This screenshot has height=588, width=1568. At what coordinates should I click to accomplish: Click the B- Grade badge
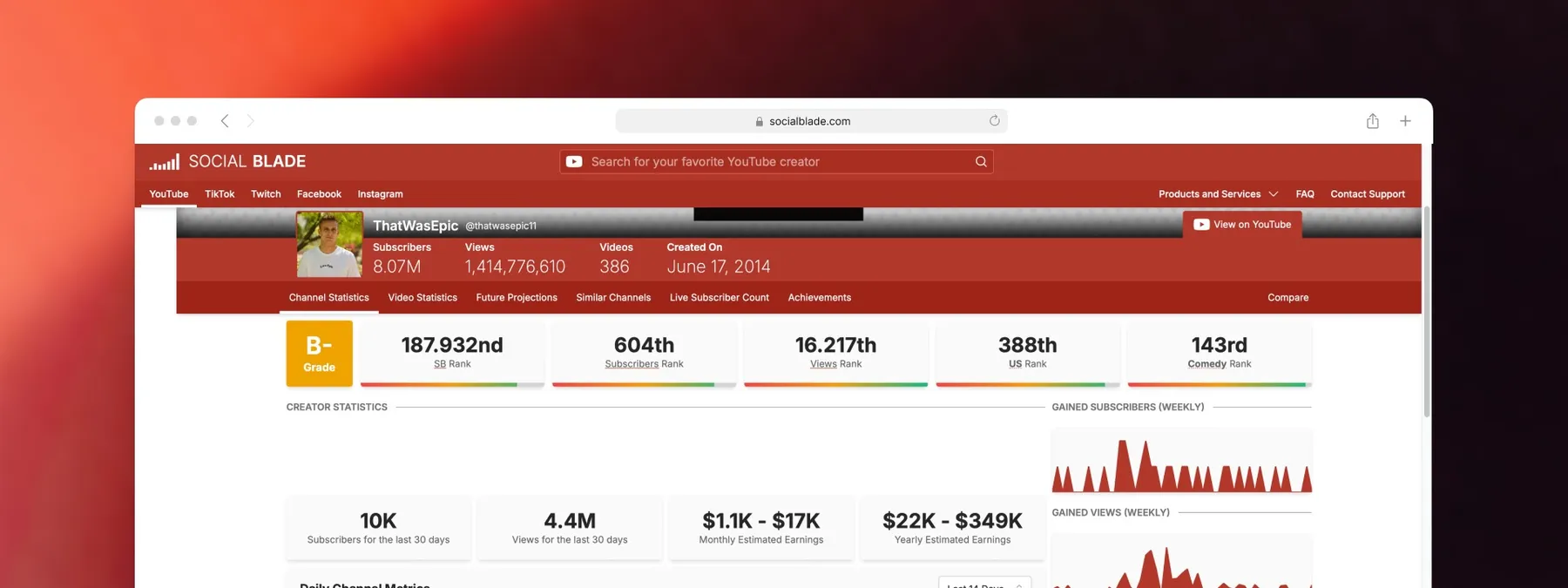320,353
